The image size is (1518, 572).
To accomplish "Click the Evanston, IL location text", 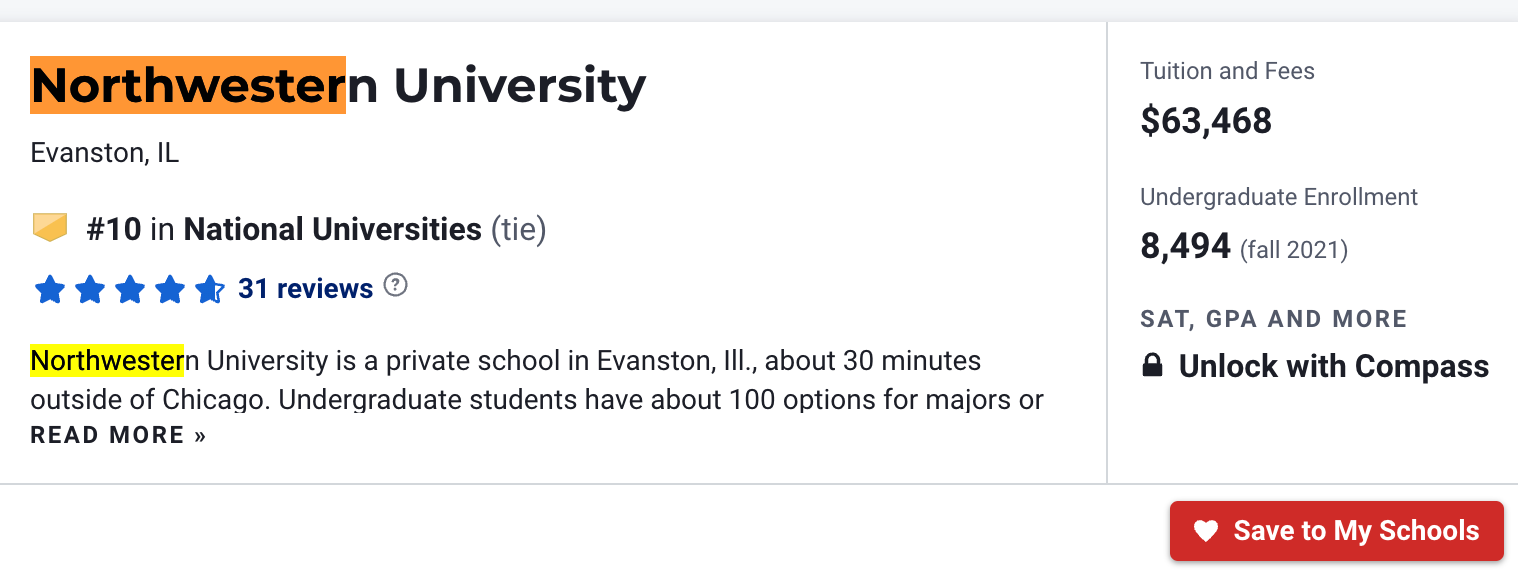I will [x=105, y=153].
